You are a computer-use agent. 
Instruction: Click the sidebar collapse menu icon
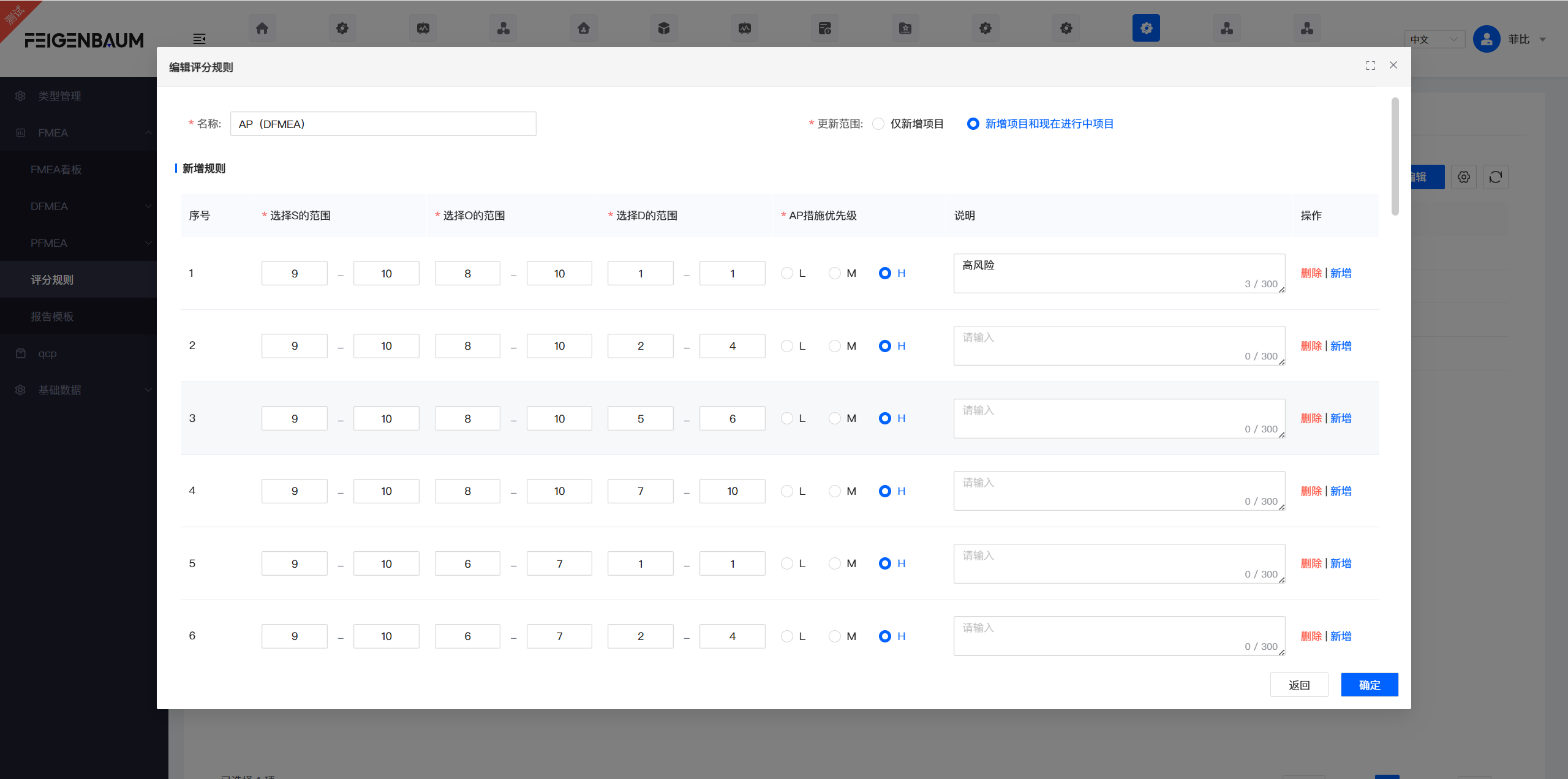[x=199, y=39]
